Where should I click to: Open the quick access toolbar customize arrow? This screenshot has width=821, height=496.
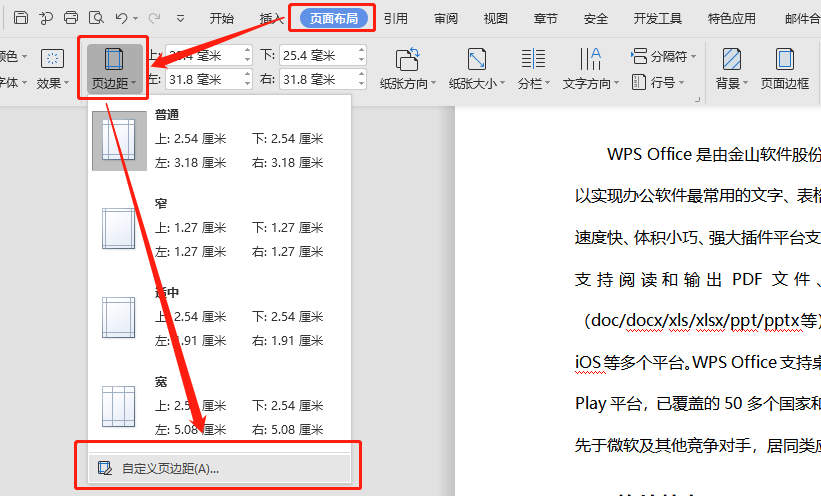click(180, 18)
